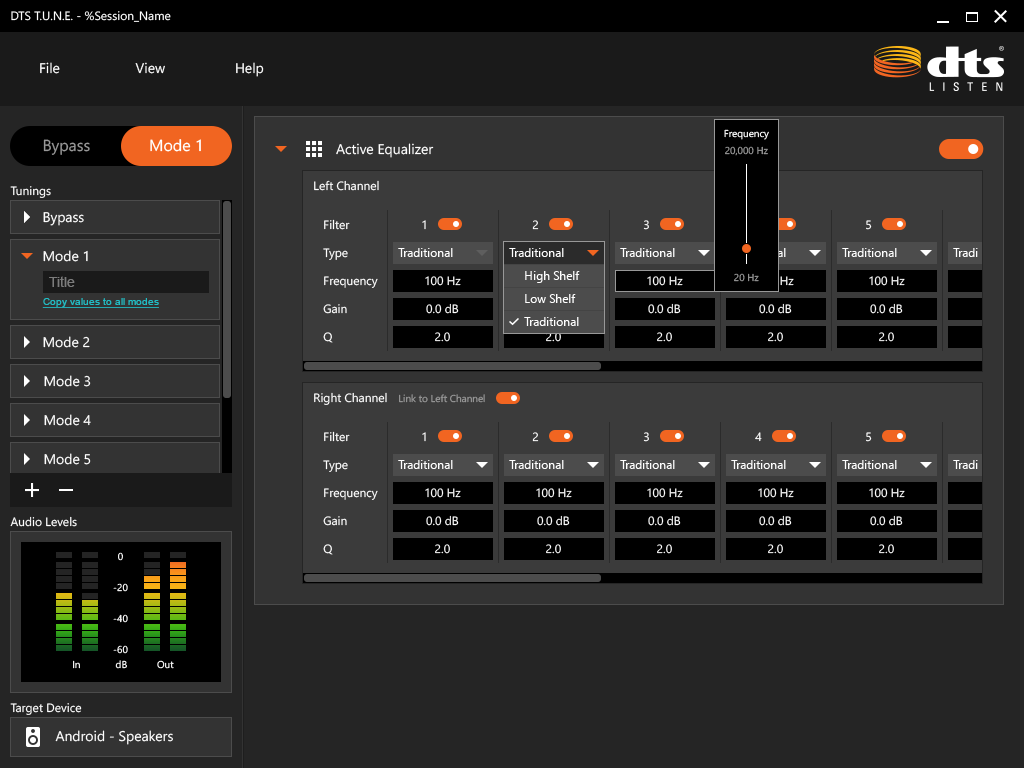The height and width of the screenshot is (768, 1024).
Task: Expand the Mode 3 tuning
Action: 27,381
